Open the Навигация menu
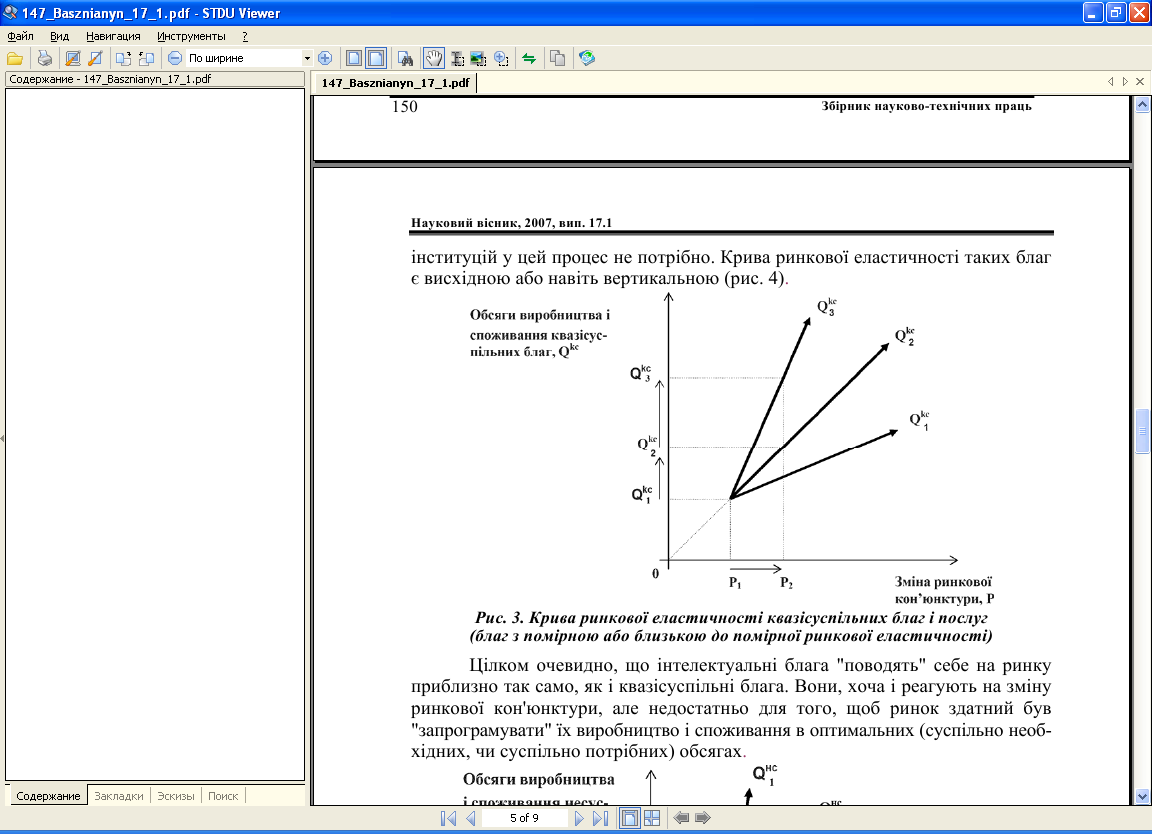Screen dimensions: 1152x834 coord(113,36)
